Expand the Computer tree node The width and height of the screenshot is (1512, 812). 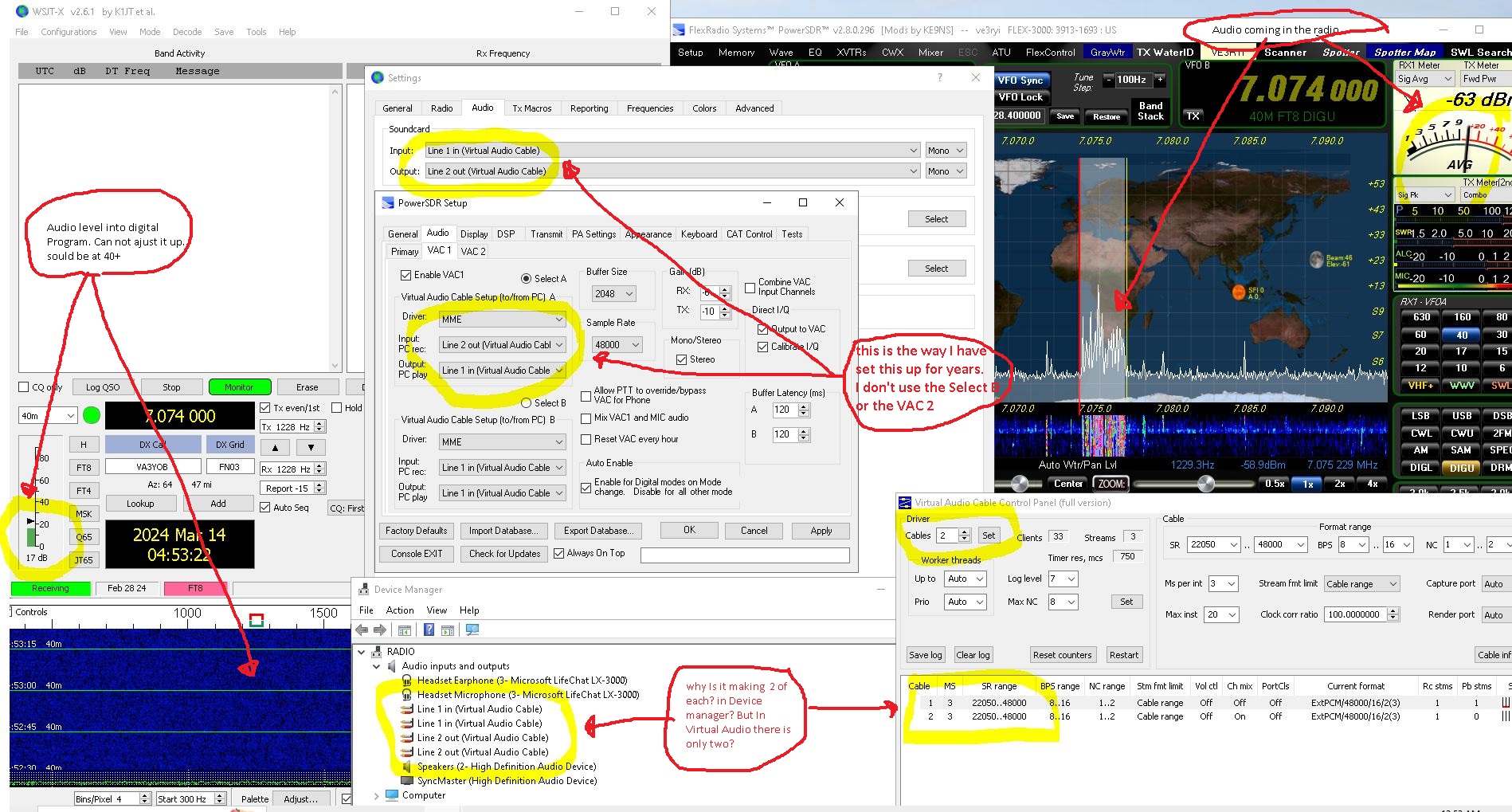point(376,795)
